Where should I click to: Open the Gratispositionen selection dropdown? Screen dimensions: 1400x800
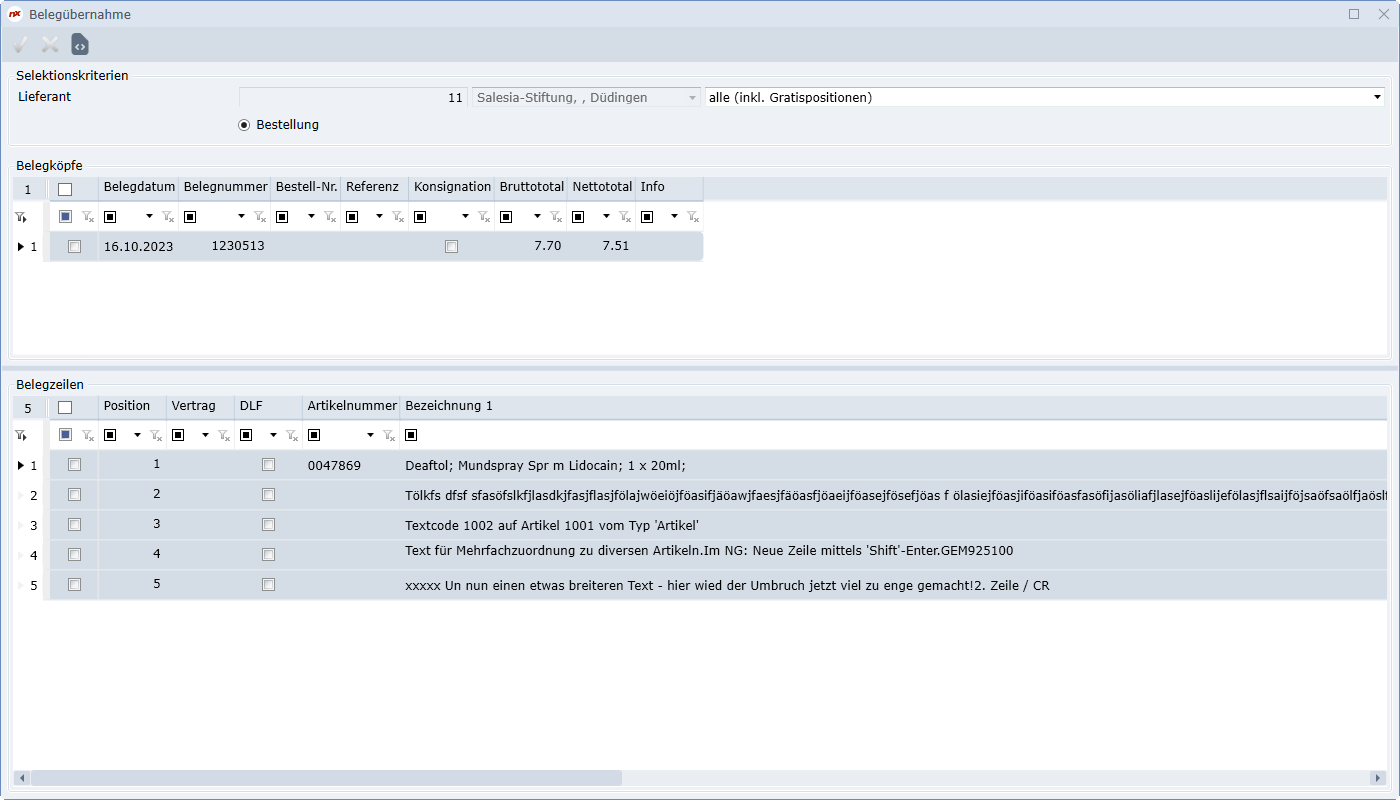tap(1377, 98)
